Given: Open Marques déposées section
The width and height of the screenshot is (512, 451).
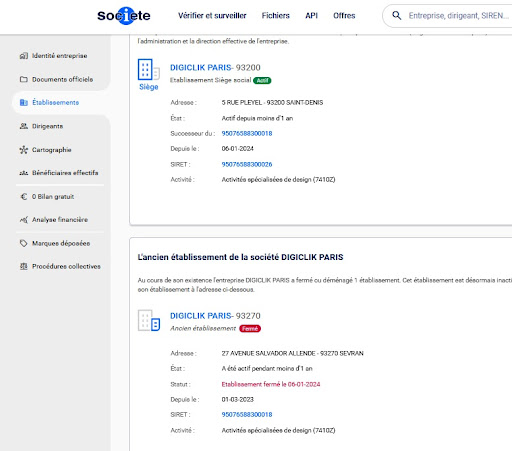Looking at the screenshot, I should click(x=61, y=243).
